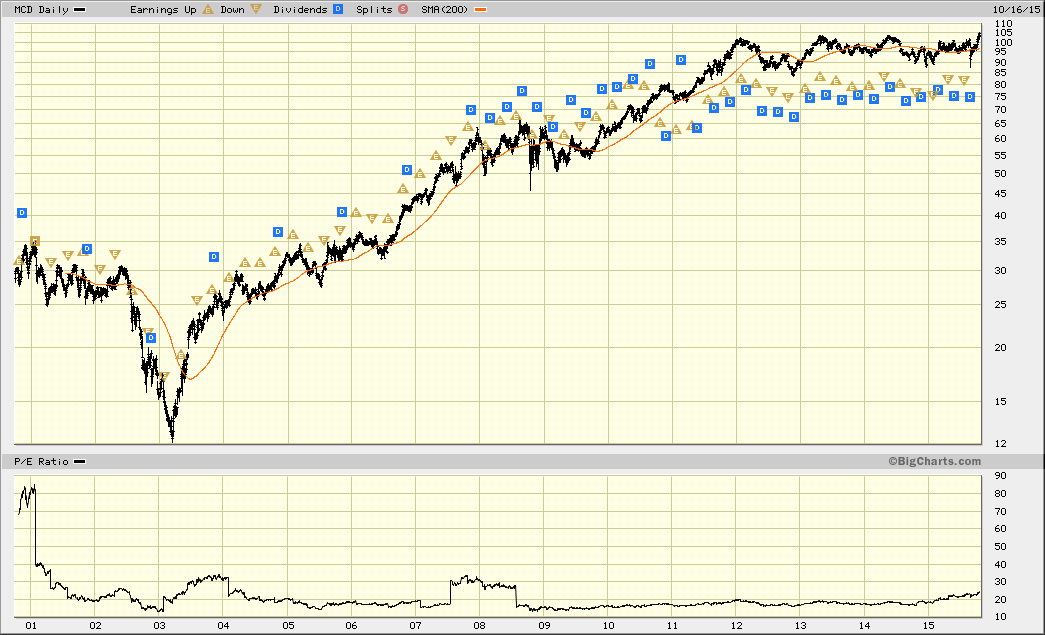Click the Earnings Down triangle legend icon
This screenshot has width=1045, height=635.
coord(256,9)
